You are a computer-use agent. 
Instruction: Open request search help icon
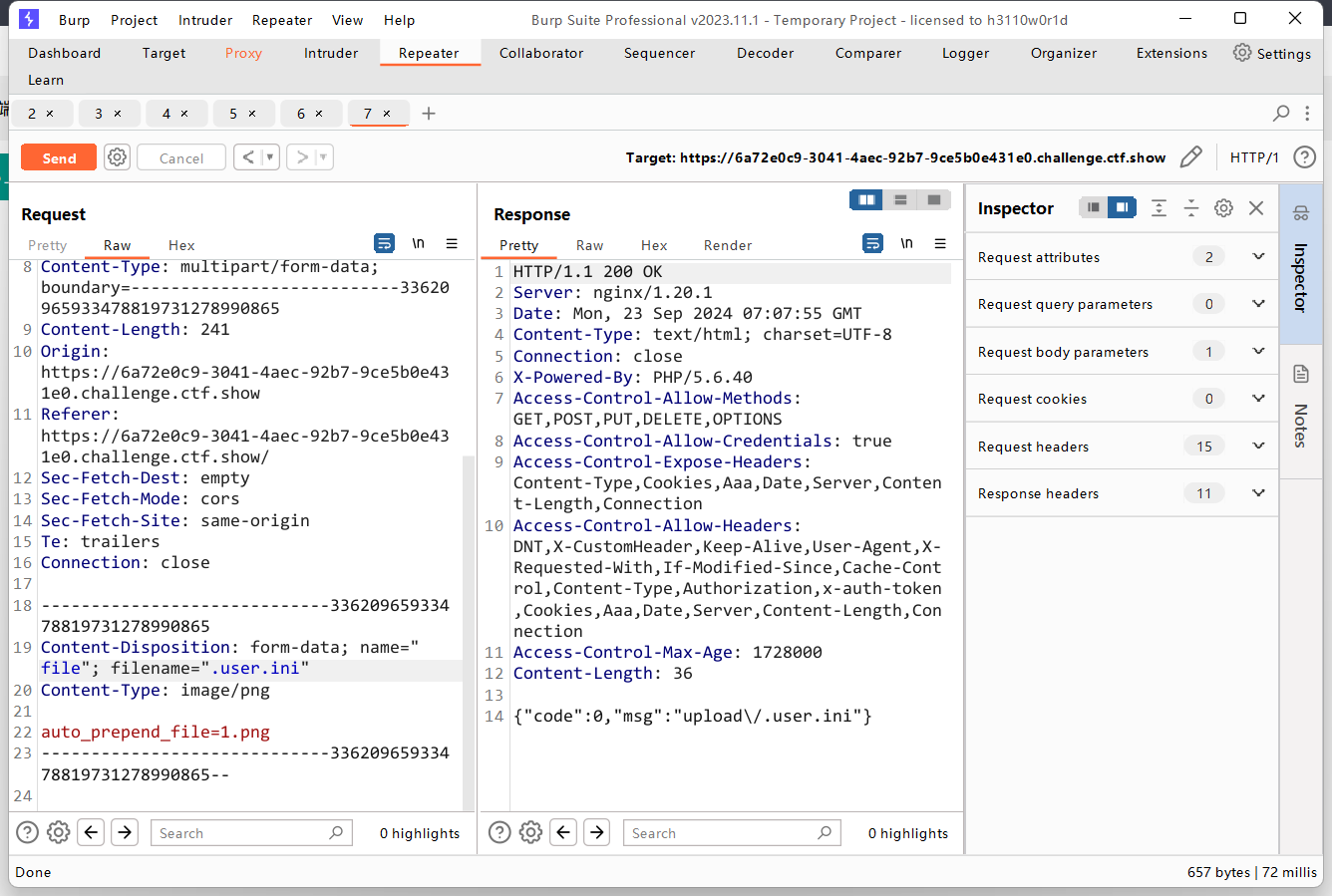click(28, 832)
